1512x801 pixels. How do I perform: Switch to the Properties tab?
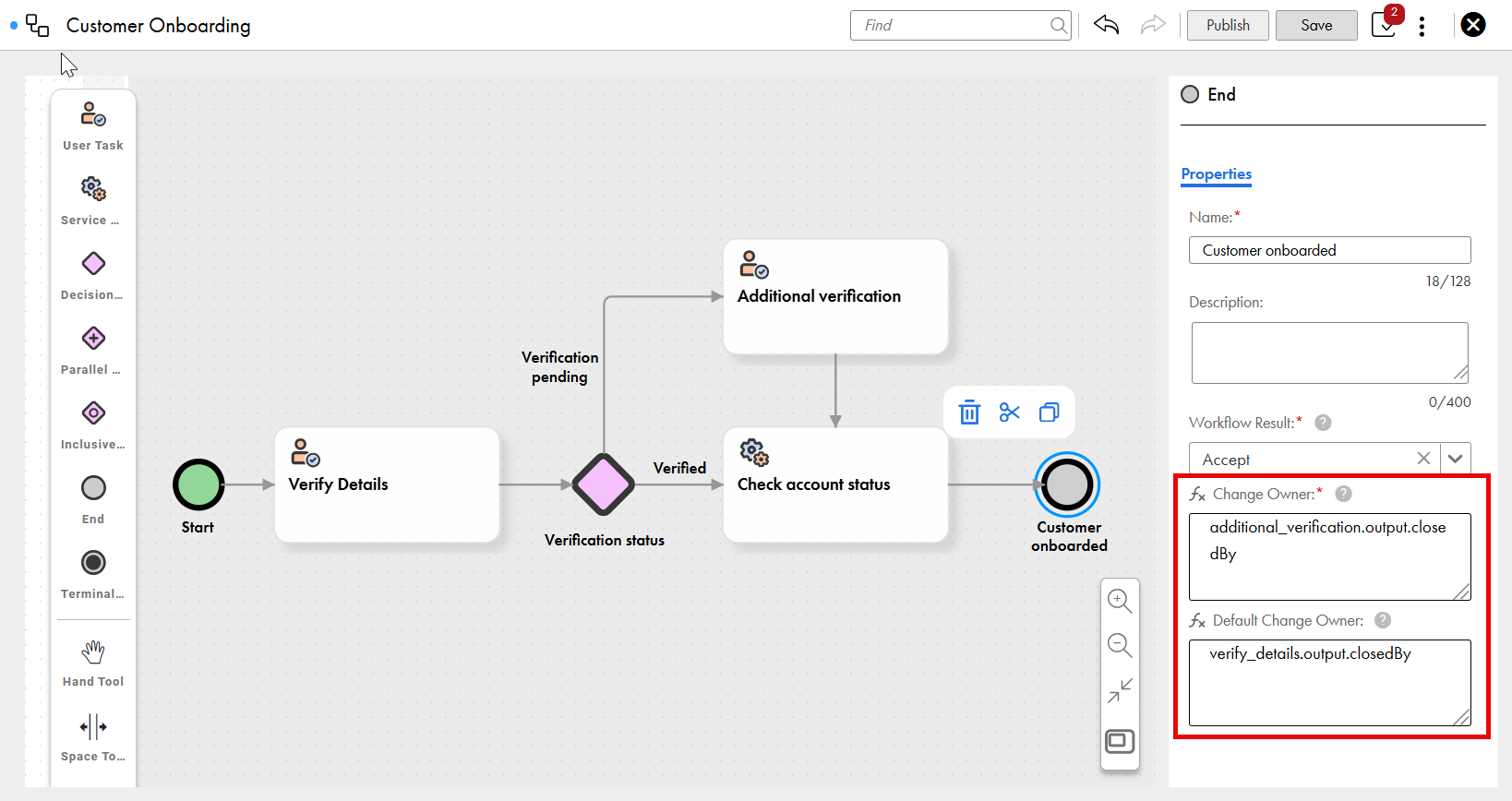[x=1217, y=173]
